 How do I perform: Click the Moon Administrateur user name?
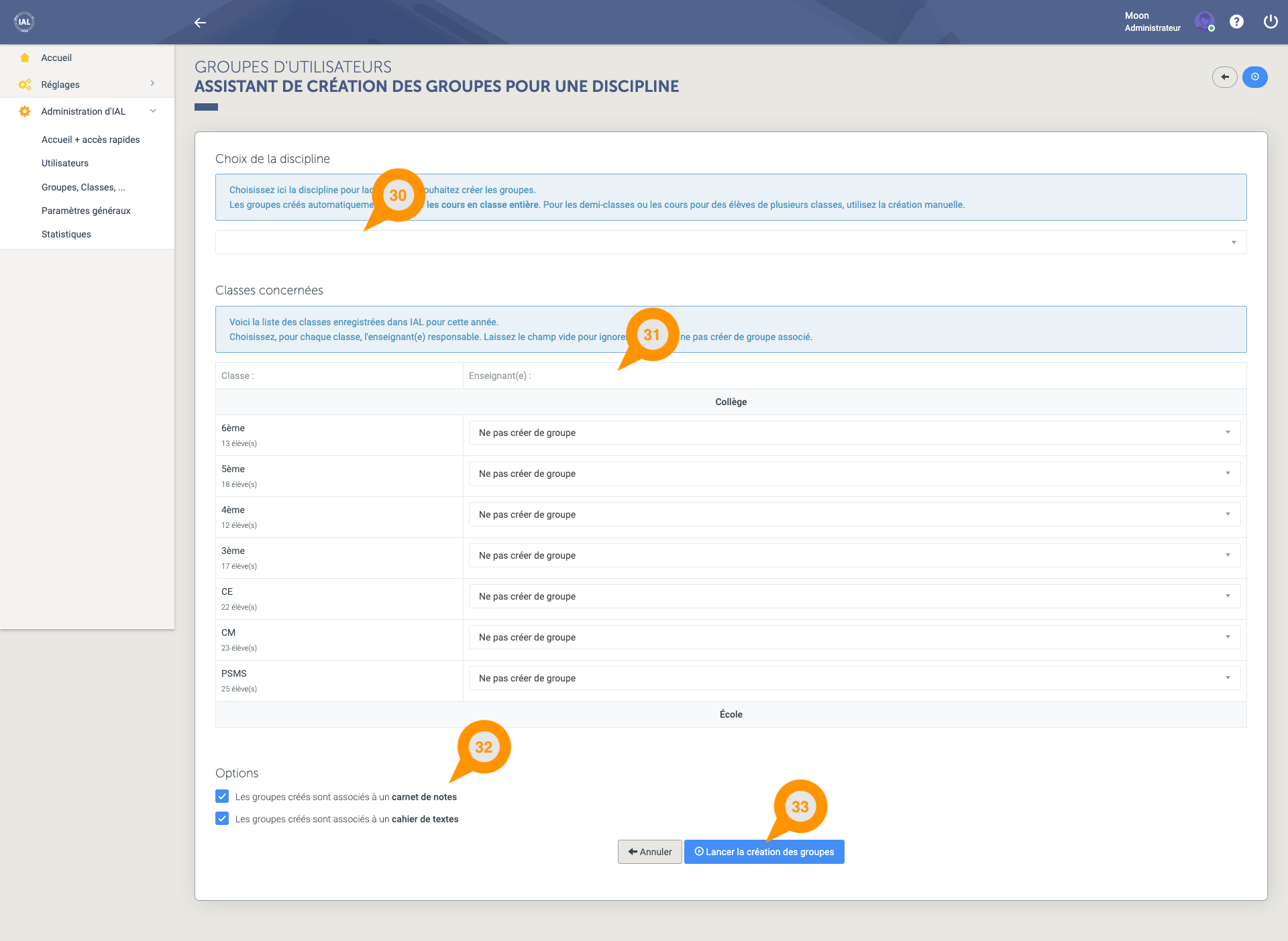[1152, 21]
